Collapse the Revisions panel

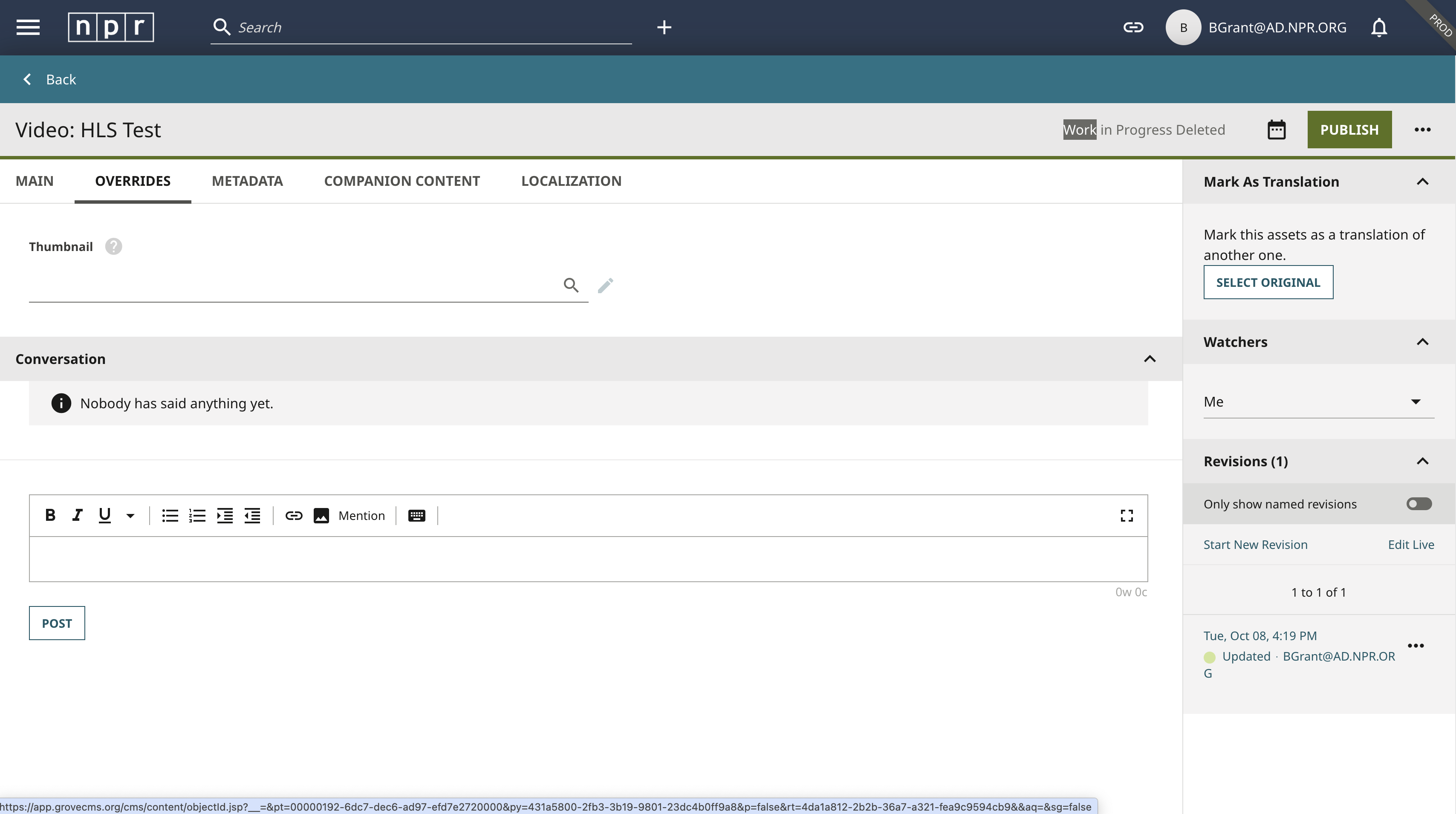click(x=1422, y=461)
